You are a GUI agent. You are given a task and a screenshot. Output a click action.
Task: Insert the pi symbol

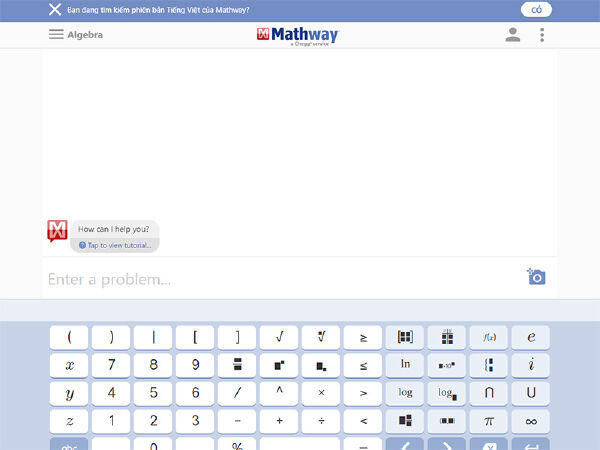pos(489,421)
